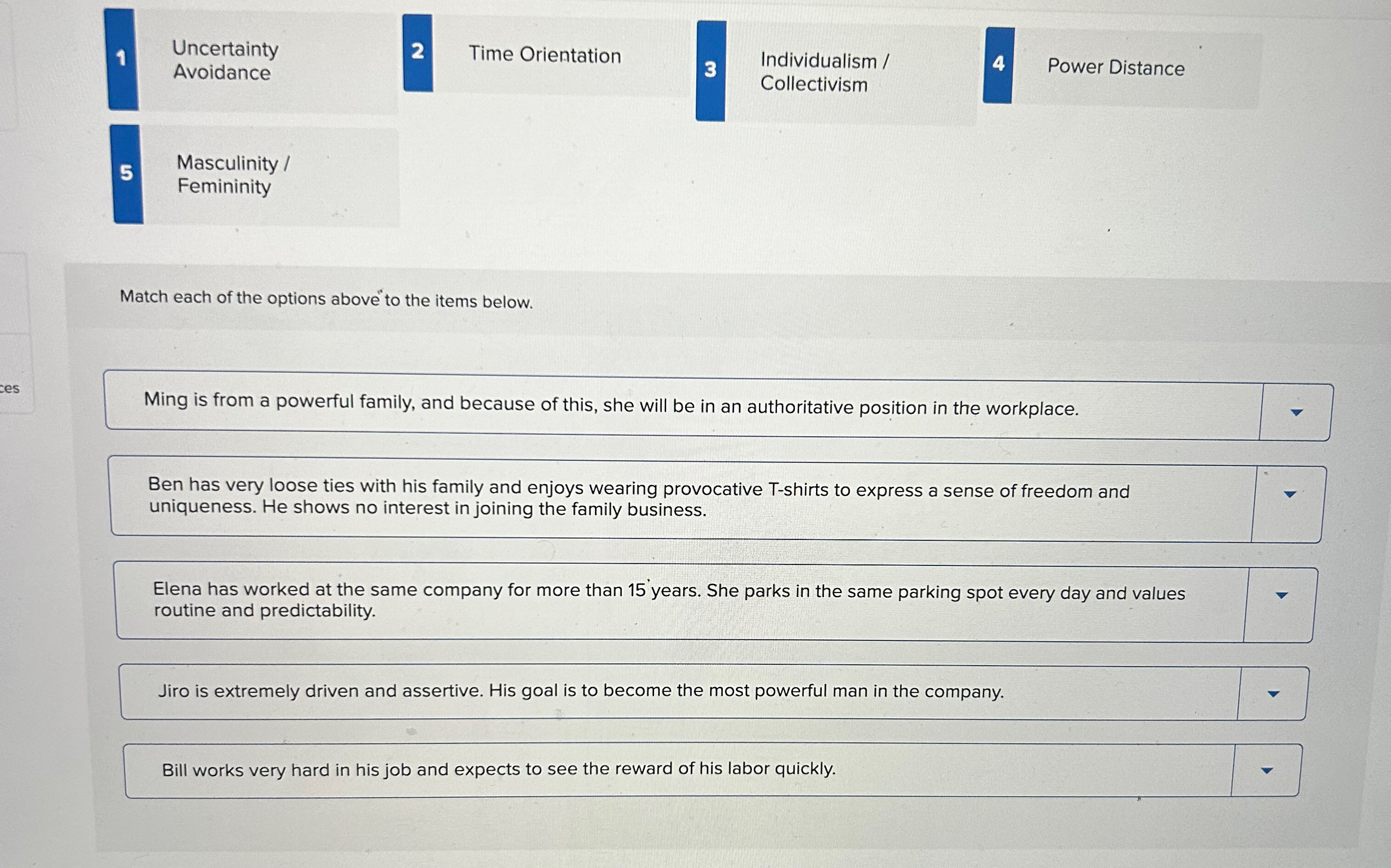Click the blue number 1 badge
This screenshot has height=868, width=1391.
122,57
